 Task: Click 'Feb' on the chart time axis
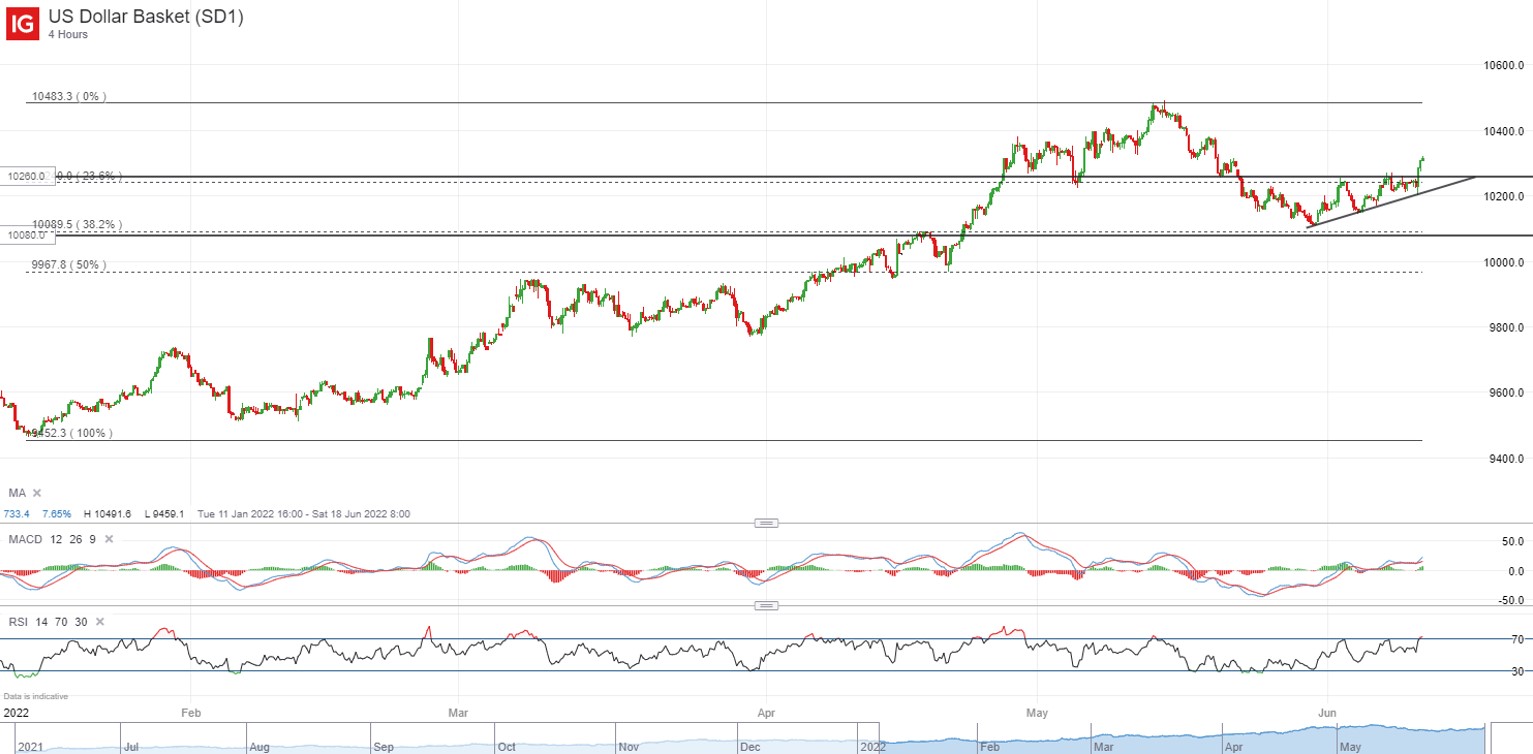(192, 714)
